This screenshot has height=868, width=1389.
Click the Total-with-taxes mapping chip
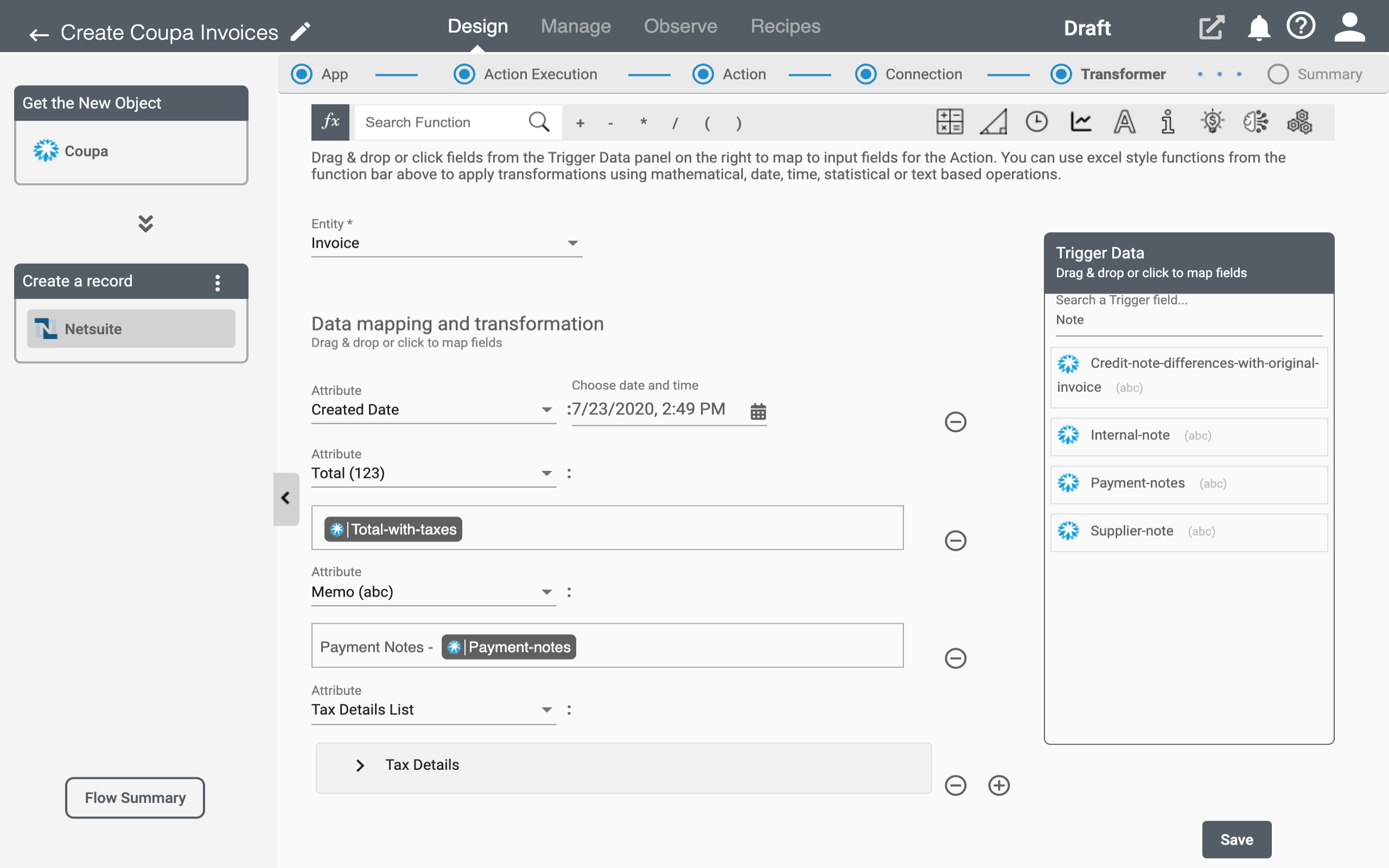393,529
